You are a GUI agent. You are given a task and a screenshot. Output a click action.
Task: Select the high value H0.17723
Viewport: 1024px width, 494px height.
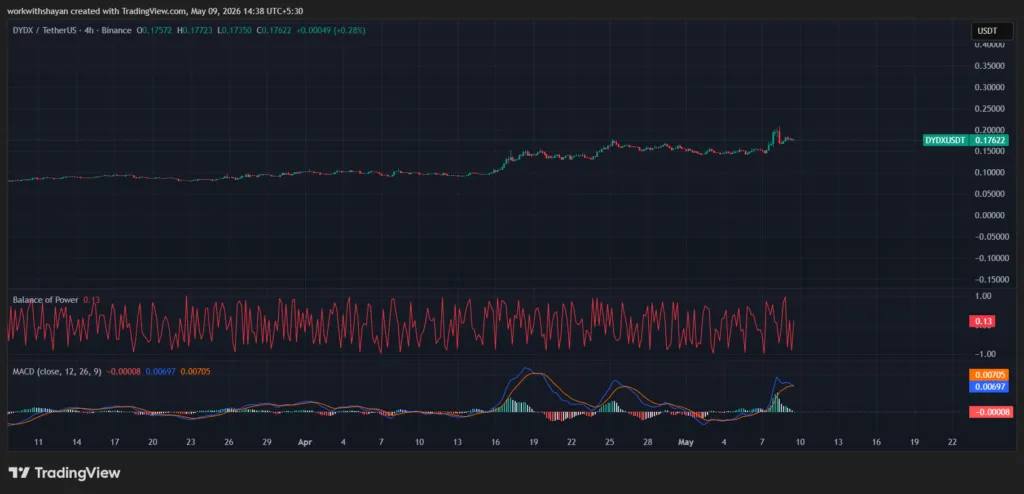(x=194, y=30)
